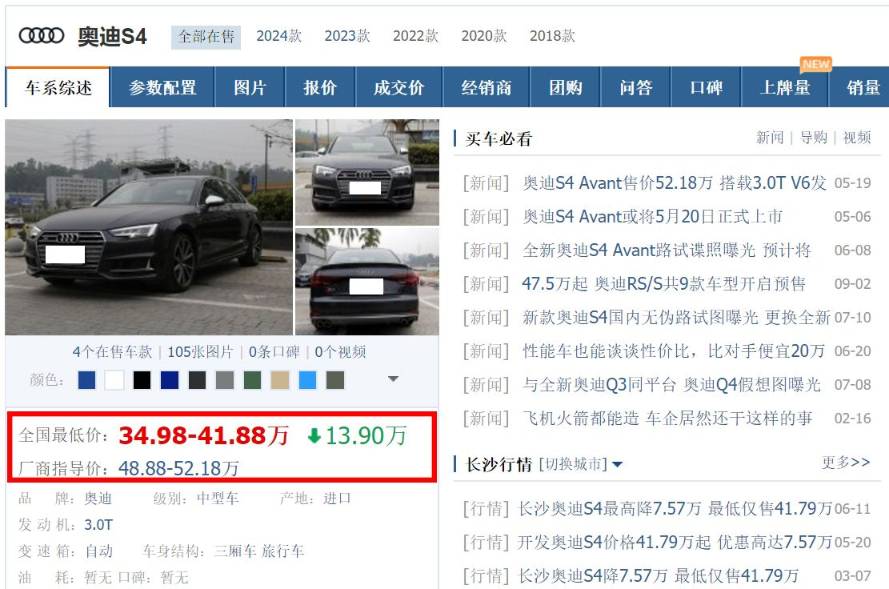Viewport: 889px width, 589px height.
Task: Click the 中型车 class value
Action: [x=218, y=498]
